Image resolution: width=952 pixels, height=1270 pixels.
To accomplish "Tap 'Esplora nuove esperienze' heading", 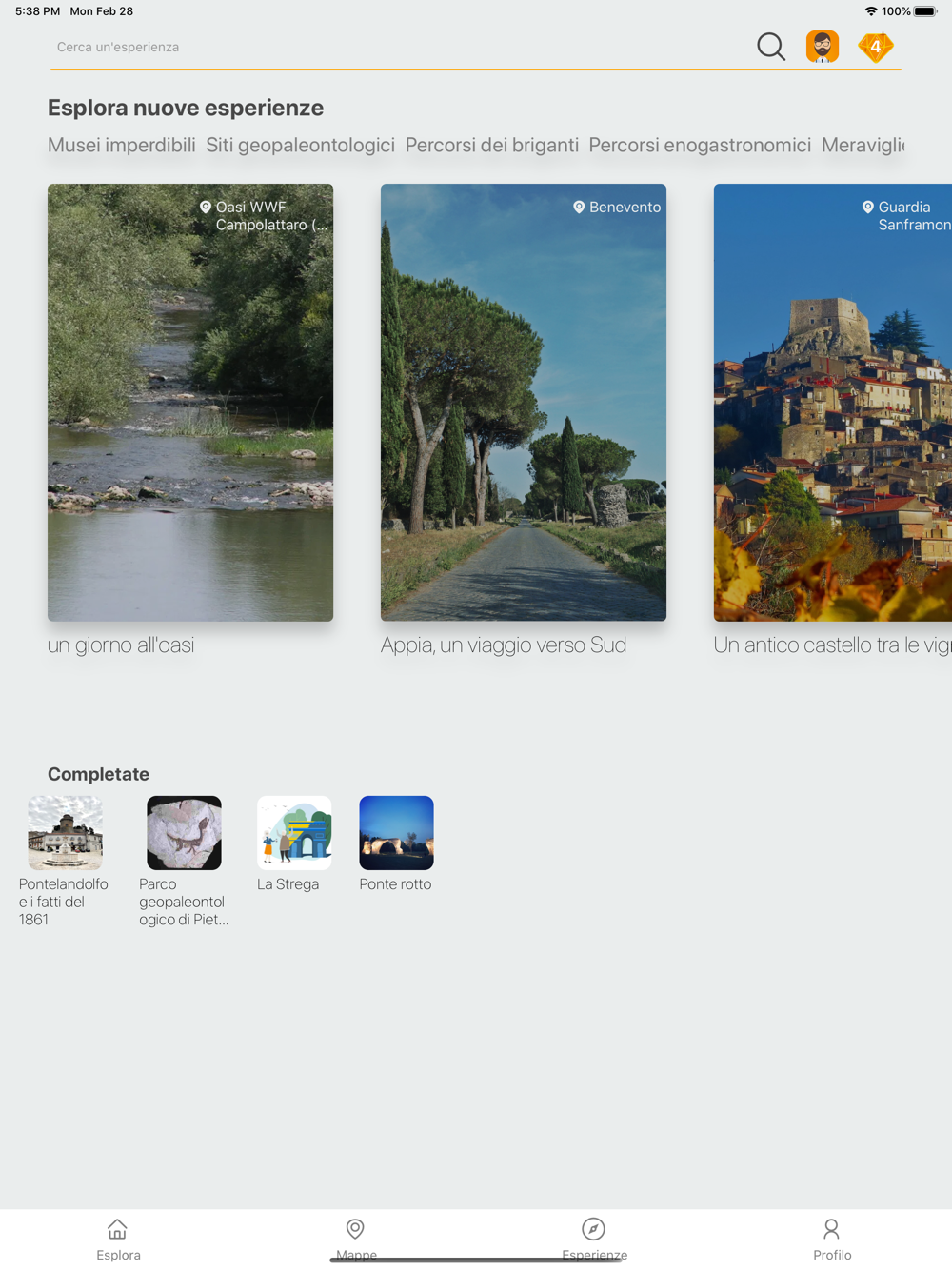I will [186, 108].
